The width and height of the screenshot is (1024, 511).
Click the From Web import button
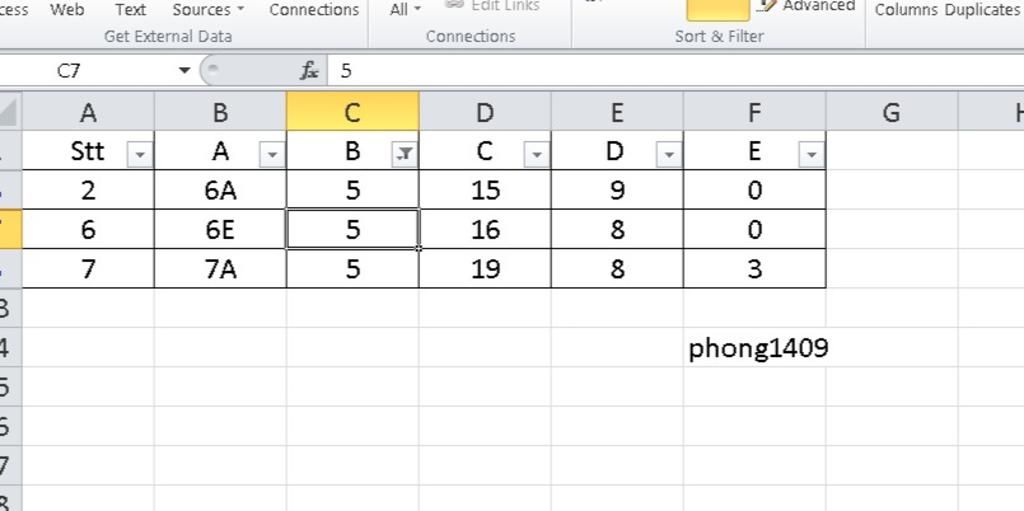(x=67, y=10)
